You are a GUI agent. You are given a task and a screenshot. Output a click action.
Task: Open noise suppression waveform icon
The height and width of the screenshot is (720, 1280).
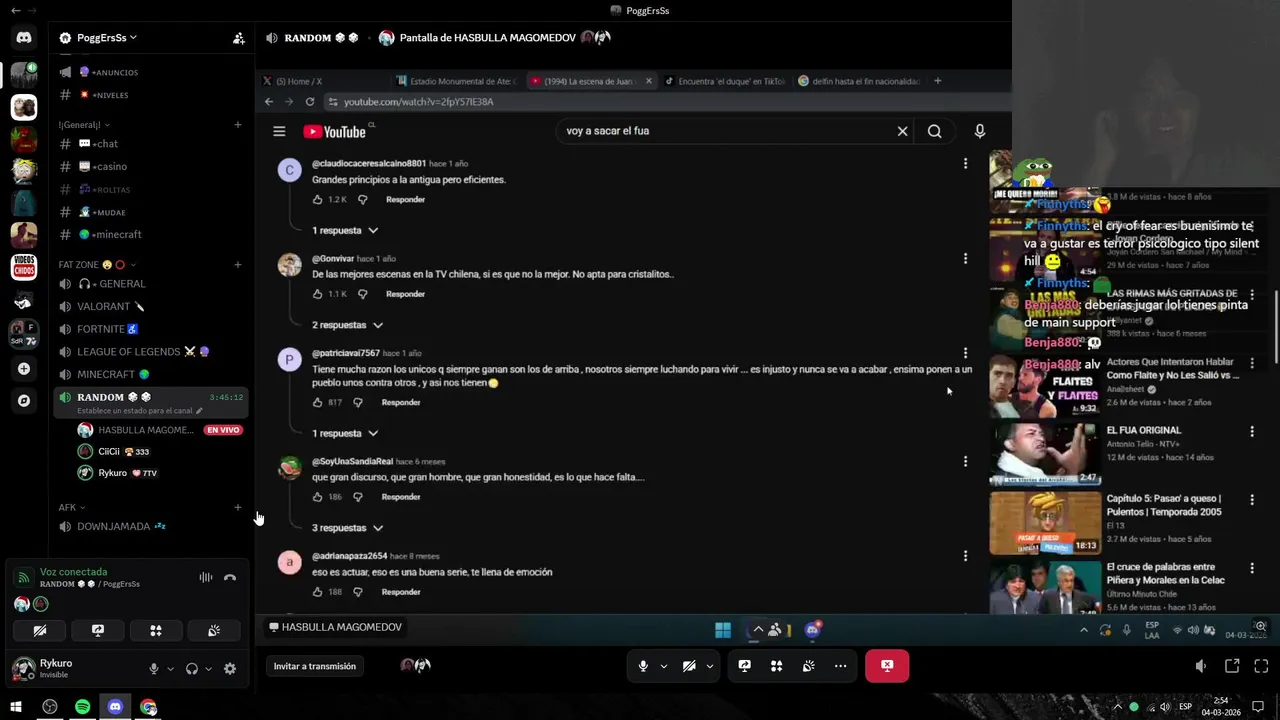[206, 577]
